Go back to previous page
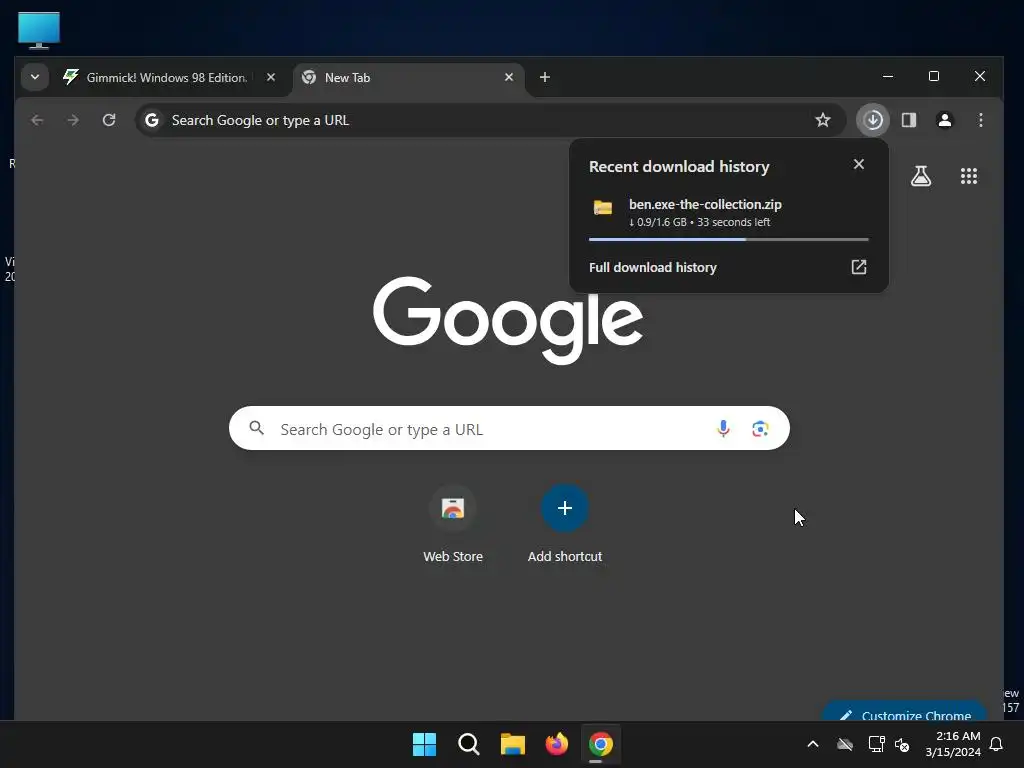The width and height of the screenshot is (1024, 768). click(x=37, y=120)
